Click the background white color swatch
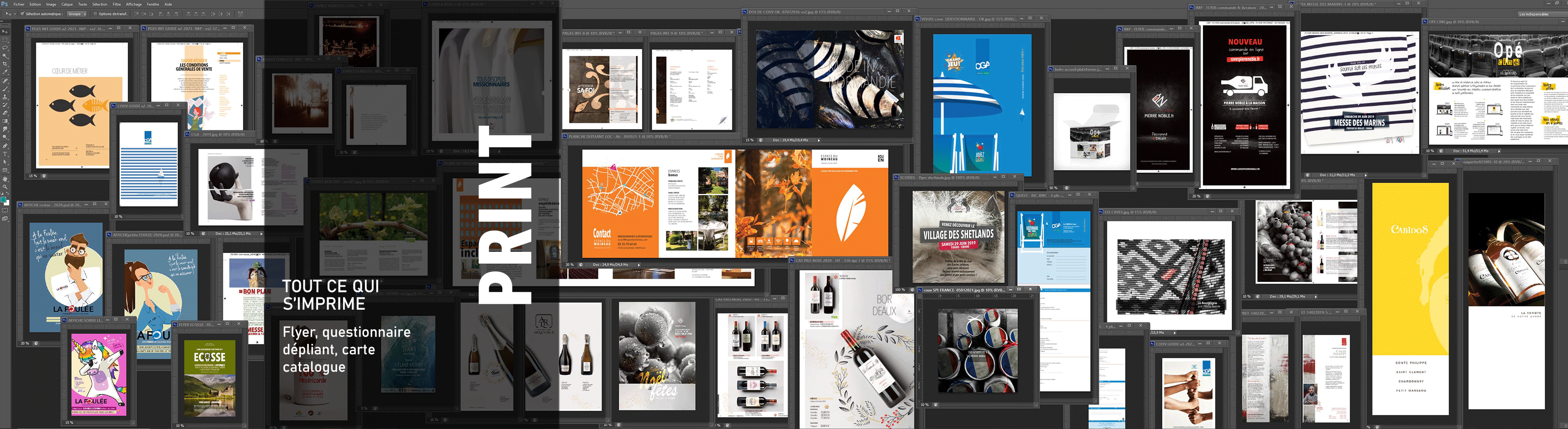1568x429 pixels. 7,204
